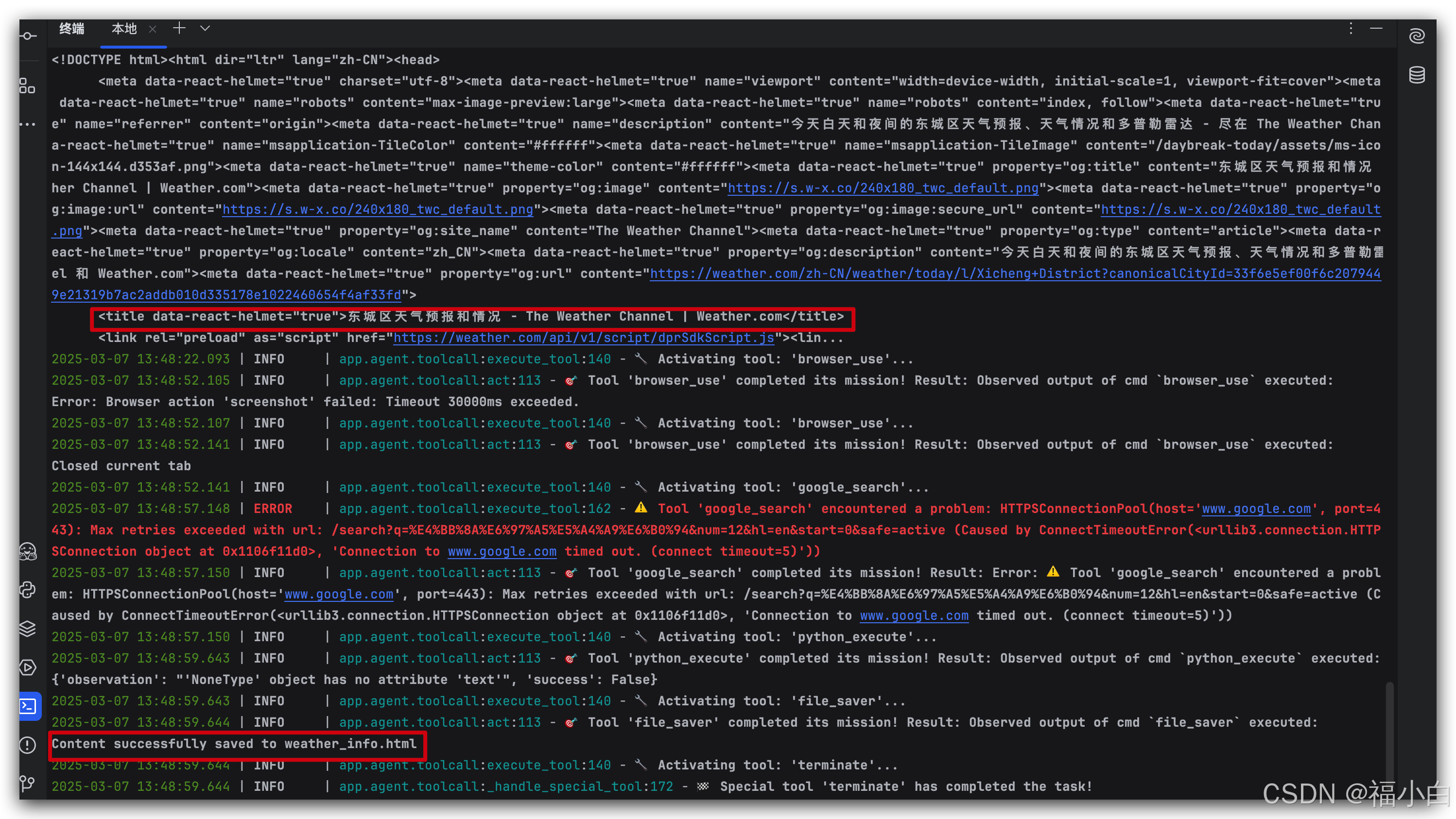Viewport: 1456px width, 819px height.
Task: Open the Python Packages tool window
Action: (x=27, y=590)
